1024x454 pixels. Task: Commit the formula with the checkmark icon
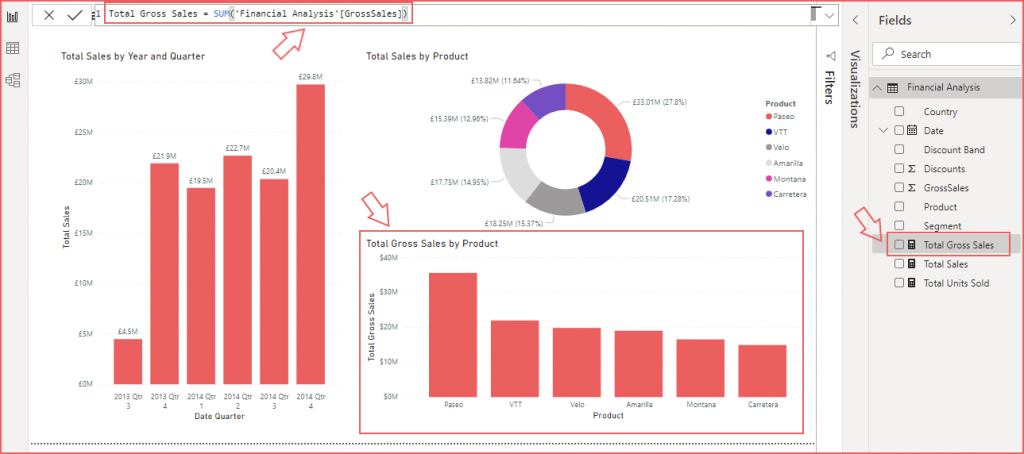pos(75,15)
